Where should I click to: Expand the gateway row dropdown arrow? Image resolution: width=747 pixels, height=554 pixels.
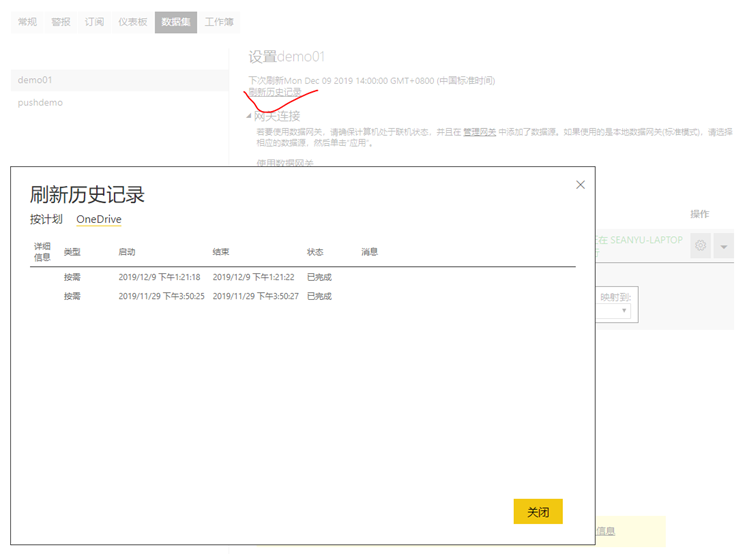(x=724, y=246)
